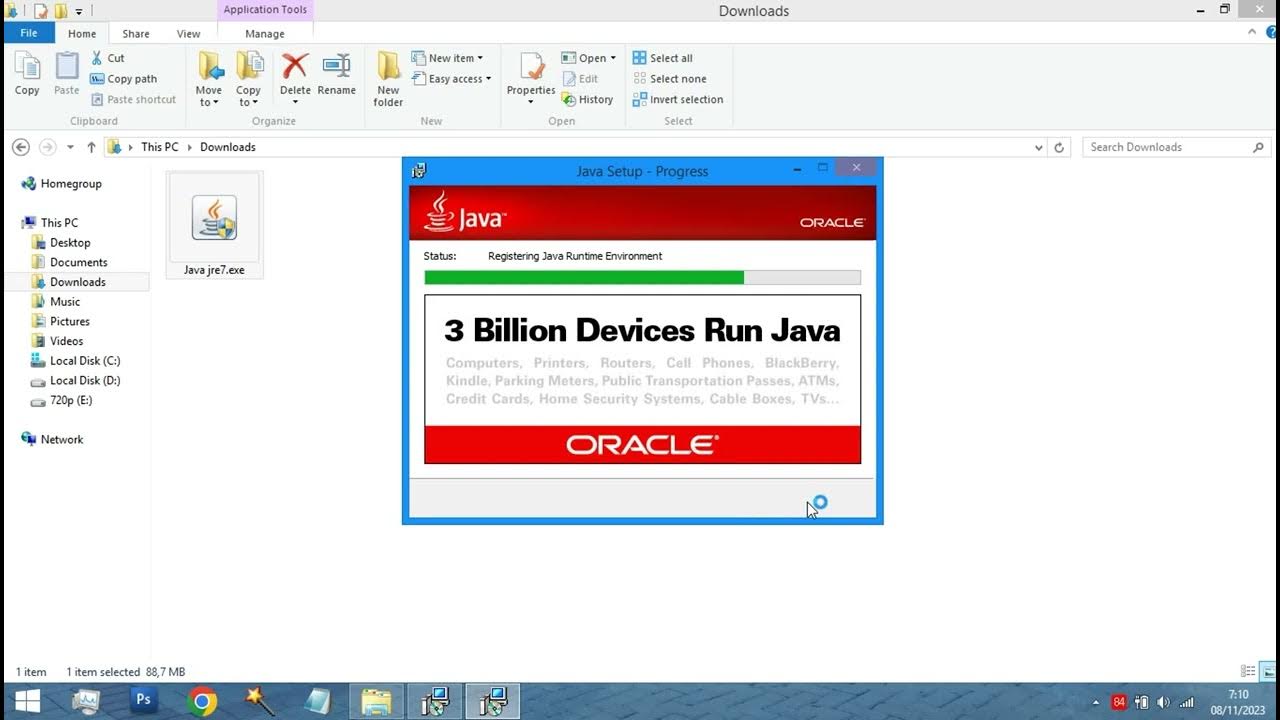Click the Search Downloads field

1177,147
